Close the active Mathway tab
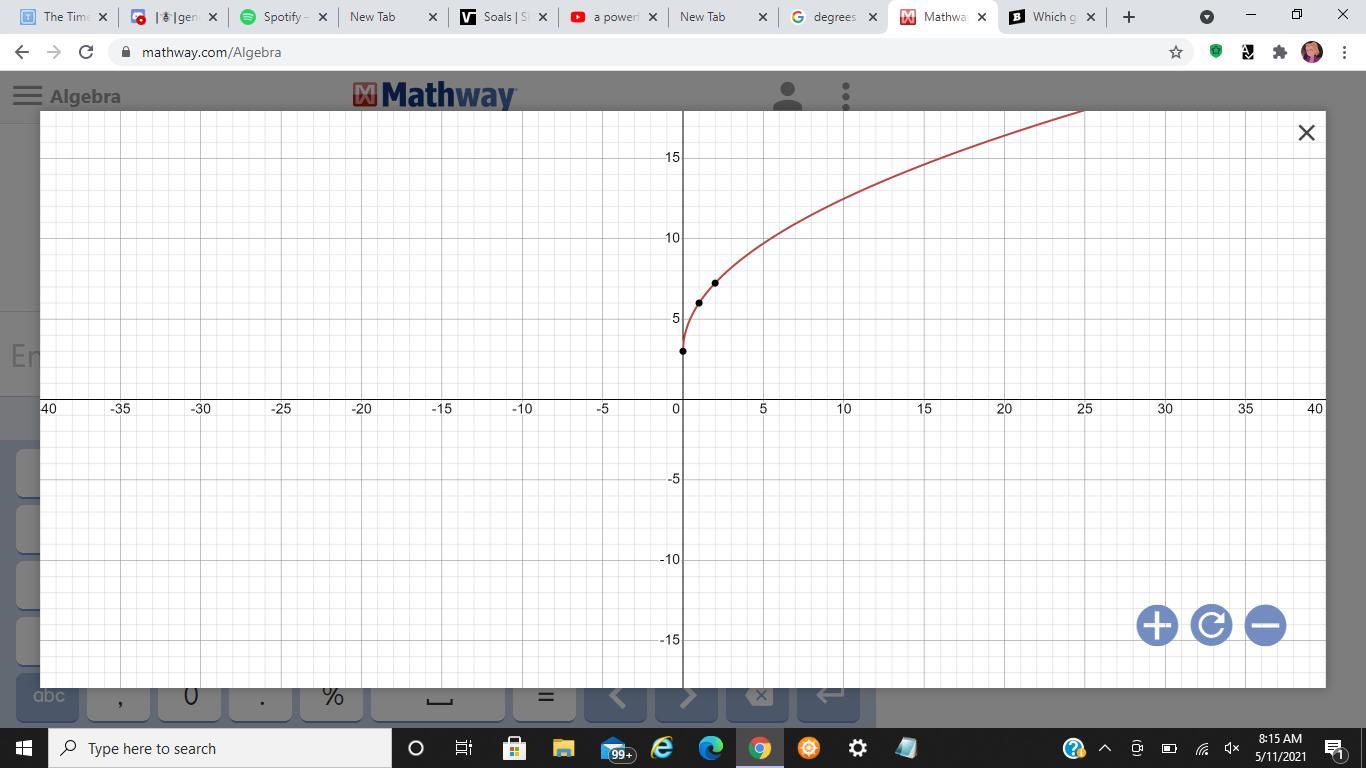Viewport: 1366px width, 768px height. click(982, 17)
